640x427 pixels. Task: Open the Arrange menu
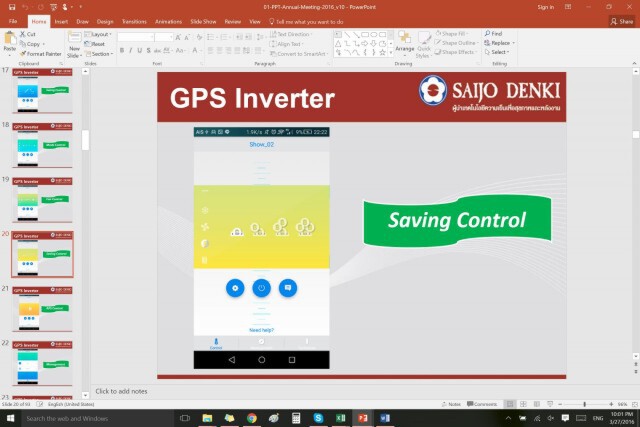pyautogui.click(x=405, y=44)
